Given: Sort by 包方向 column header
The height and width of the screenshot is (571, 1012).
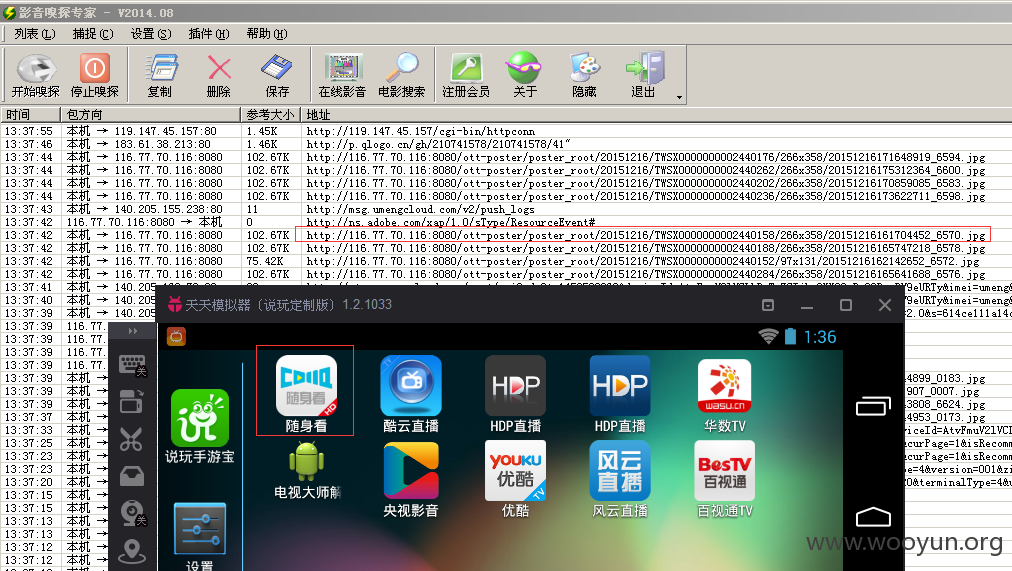Looking at the screenshot, I should [x=151, y=115].
